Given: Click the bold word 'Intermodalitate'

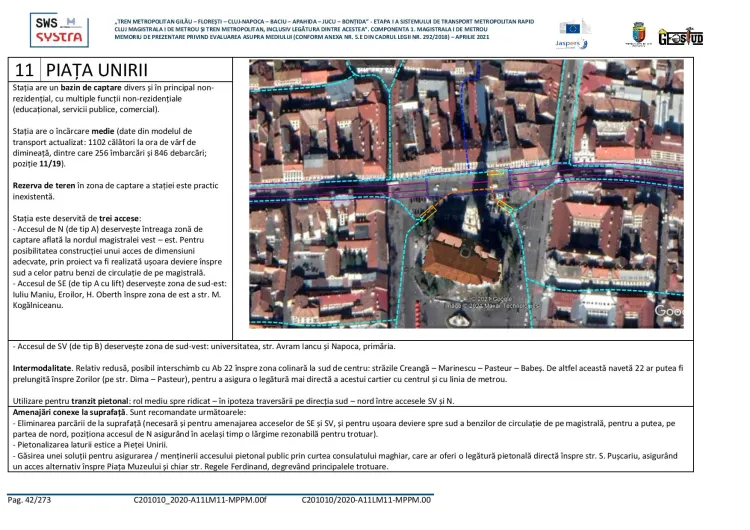Looking at the screenshot, I should click(x=43, y=369).
